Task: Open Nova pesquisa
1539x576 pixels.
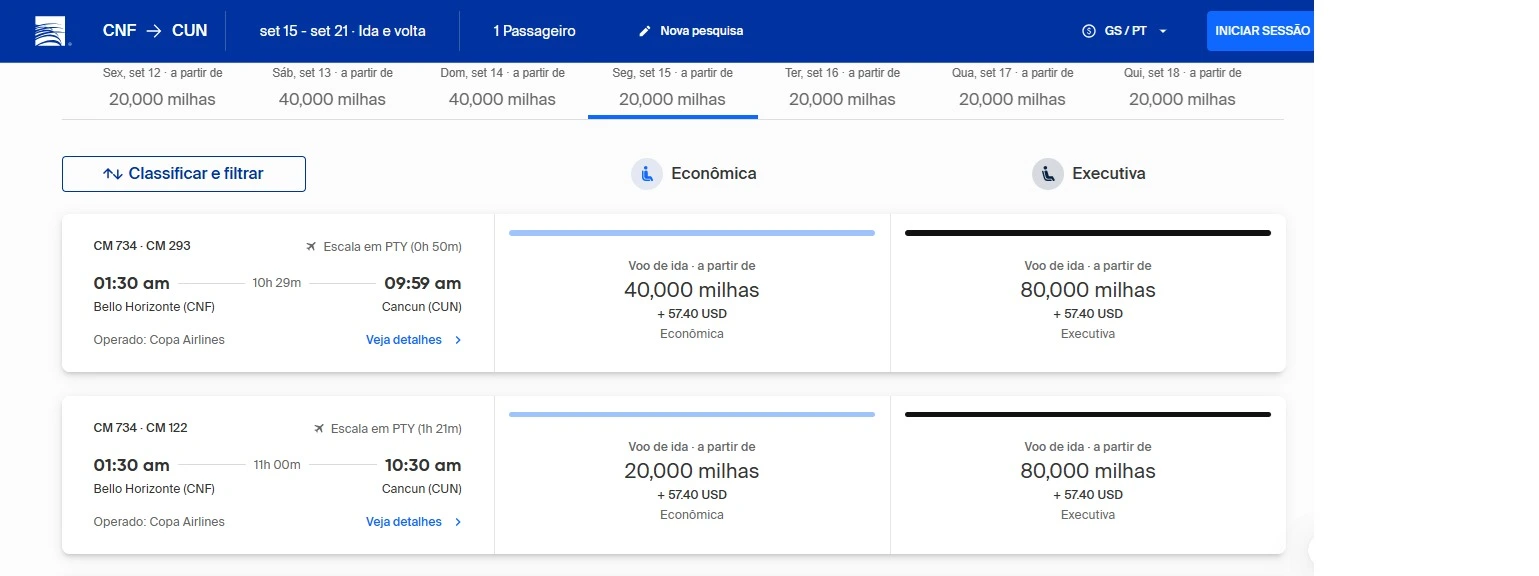Action: point(691,31)
